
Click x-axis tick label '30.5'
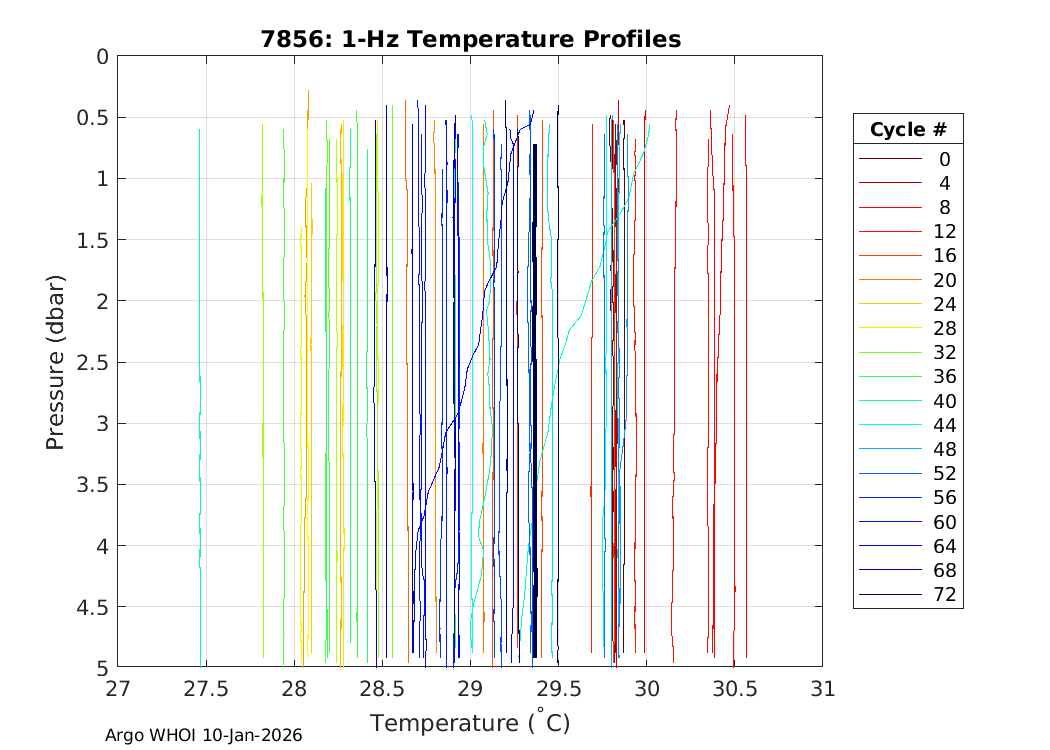734,690
